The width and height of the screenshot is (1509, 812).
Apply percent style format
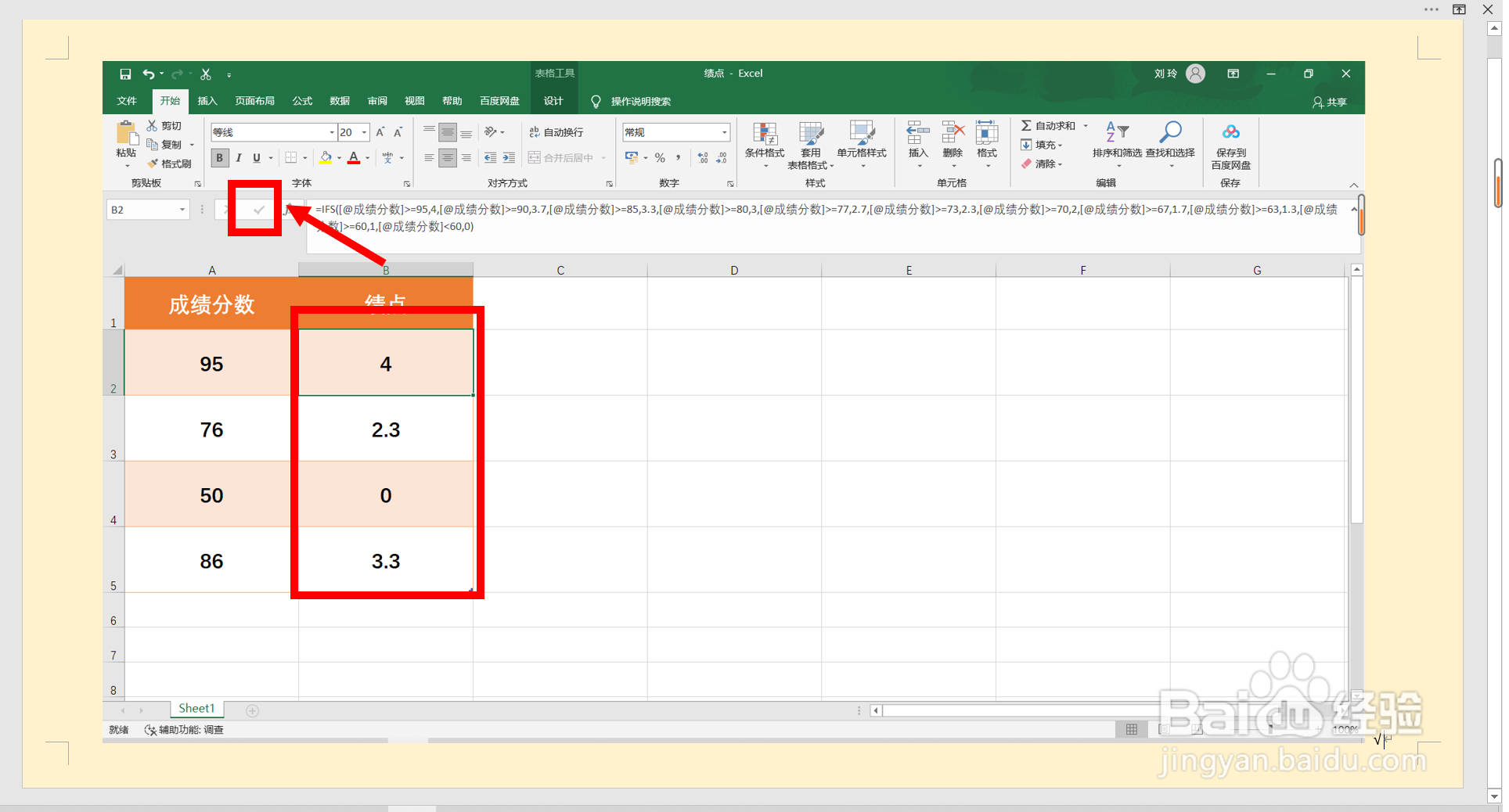pyautogui.click(x=660, y=158)
